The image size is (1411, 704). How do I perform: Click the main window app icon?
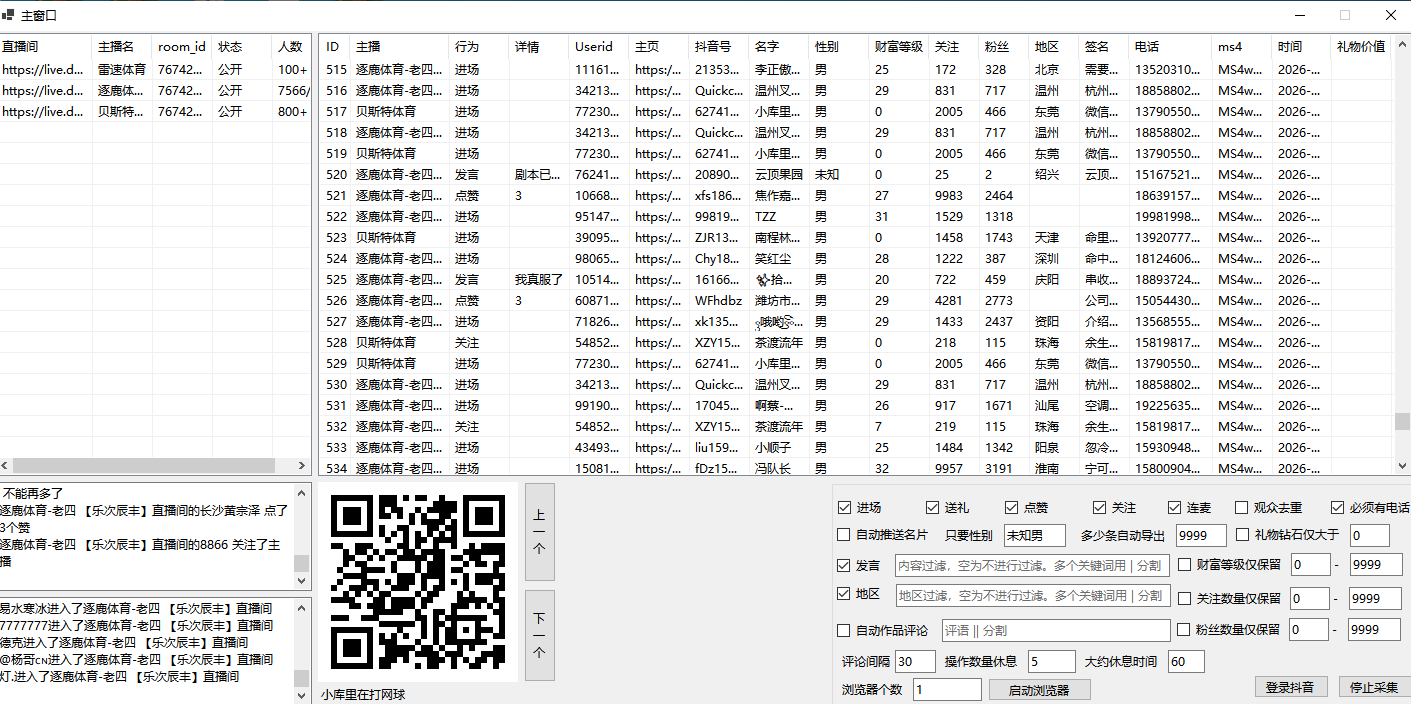click(x=9, y=15)
